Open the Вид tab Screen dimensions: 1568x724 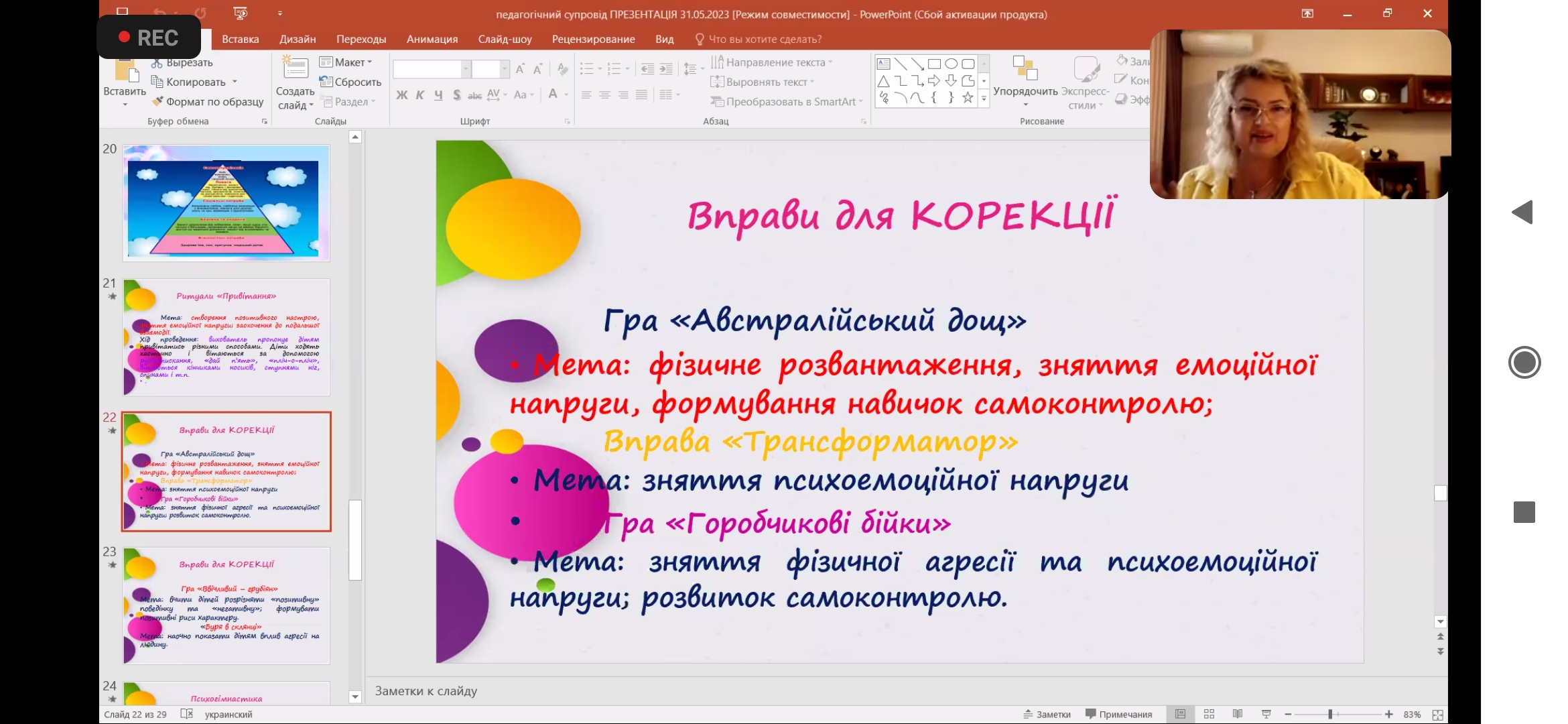(664, 40)
